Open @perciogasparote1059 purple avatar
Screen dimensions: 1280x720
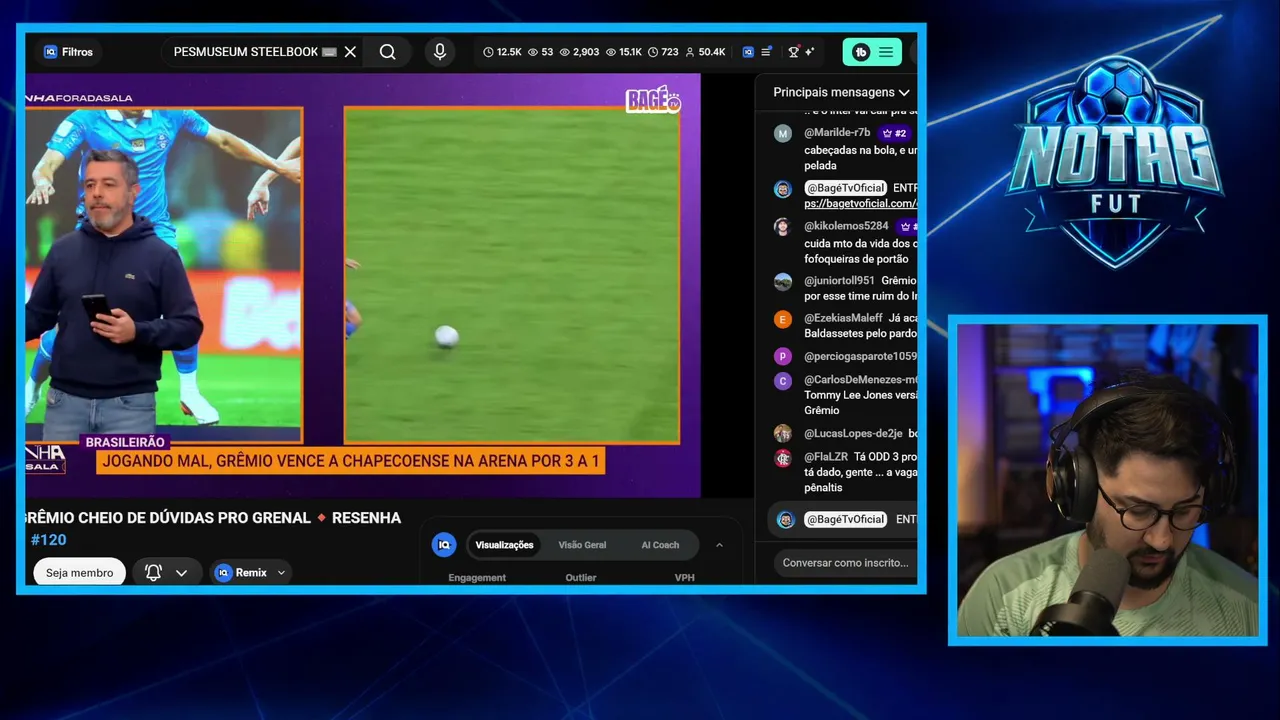pos(783,356)
